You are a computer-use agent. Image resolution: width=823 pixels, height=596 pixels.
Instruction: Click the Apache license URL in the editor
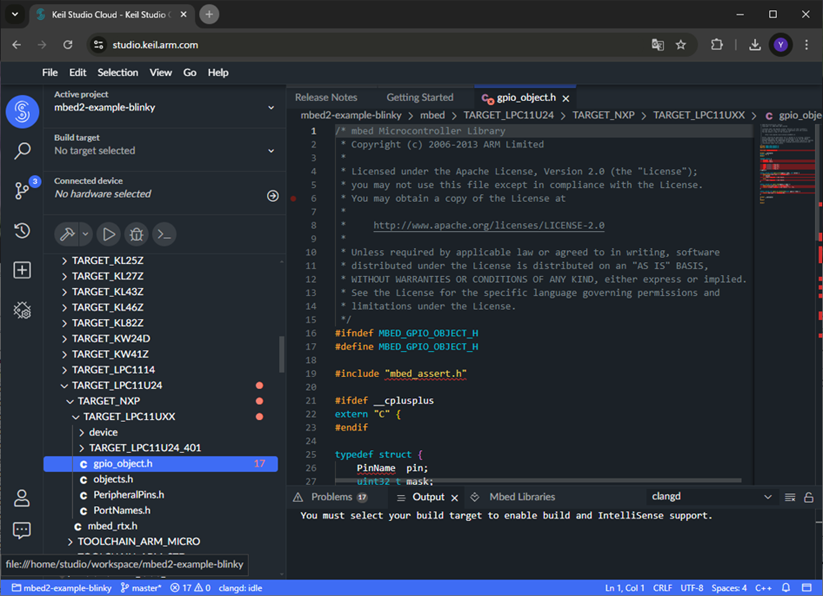point(488,226)
